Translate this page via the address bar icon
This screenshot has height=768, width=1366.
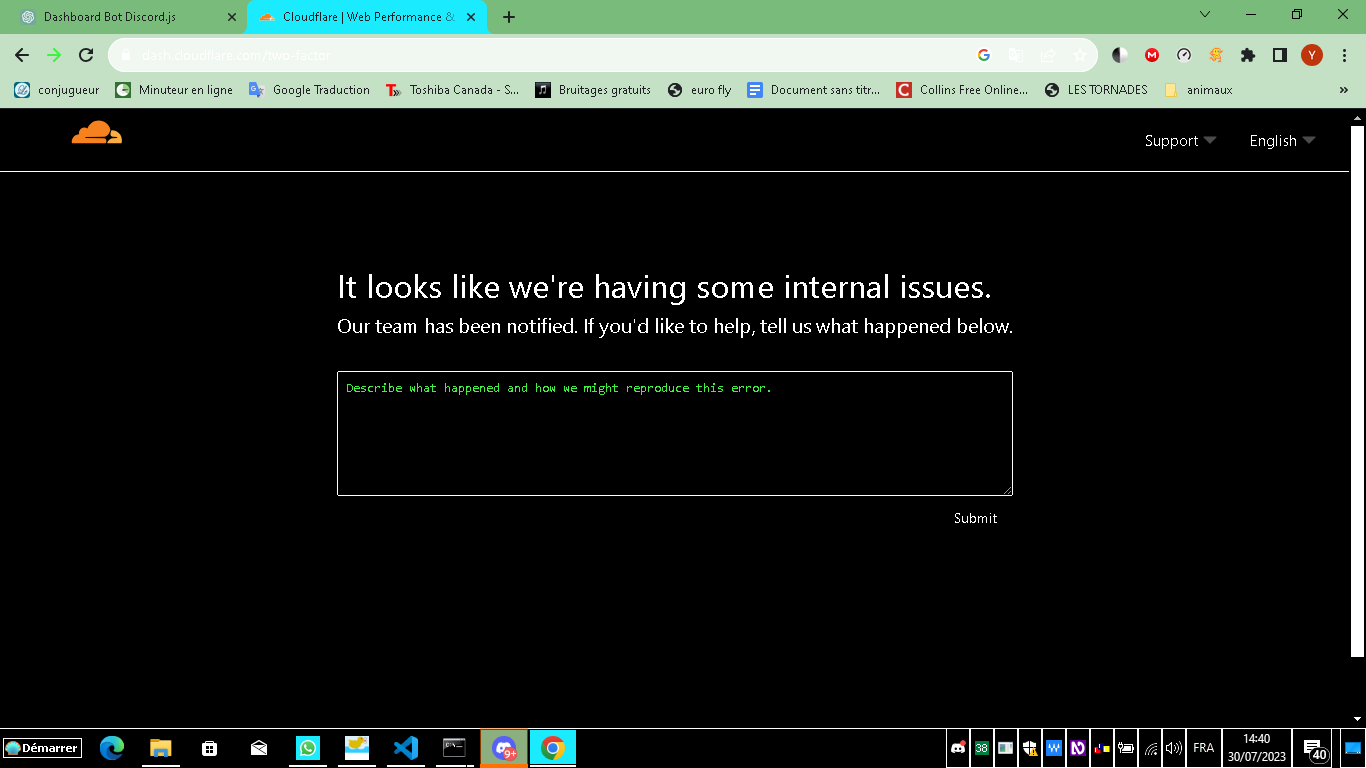coord(1015,56)
